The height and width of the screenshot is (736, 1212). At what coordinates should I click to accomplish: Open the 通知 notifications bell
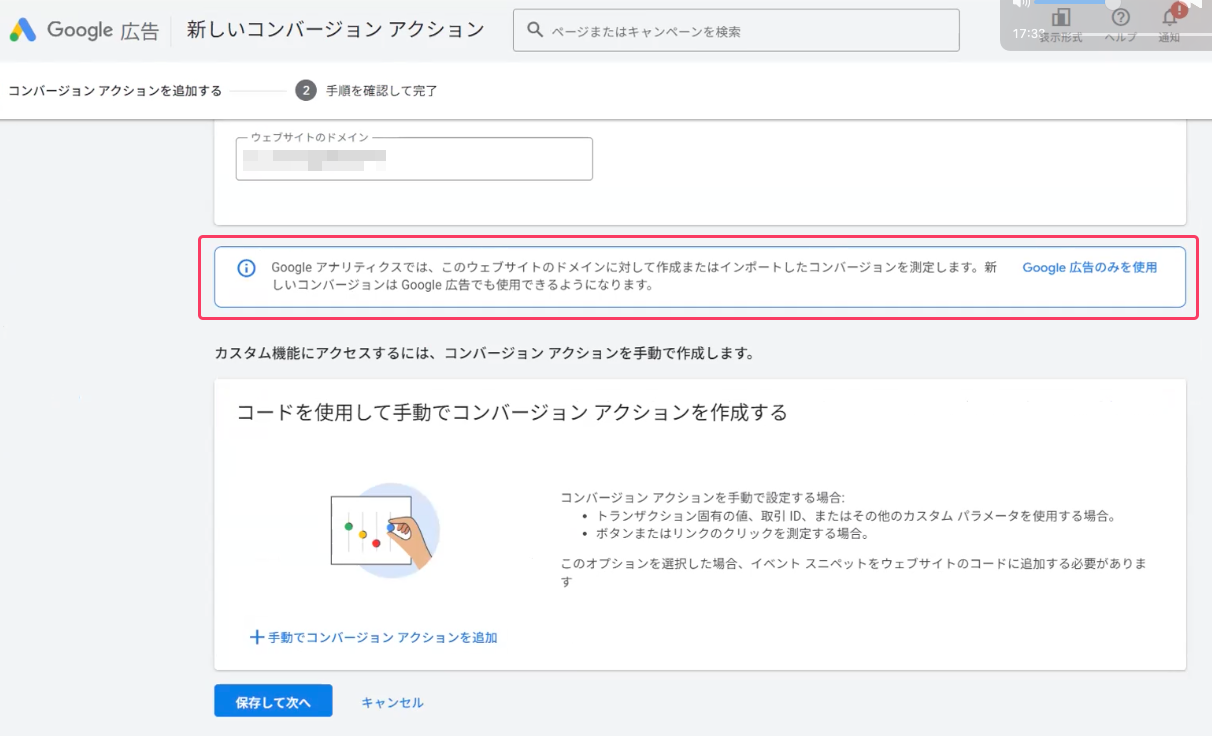pyautogui.click(x=1170, y=16)
